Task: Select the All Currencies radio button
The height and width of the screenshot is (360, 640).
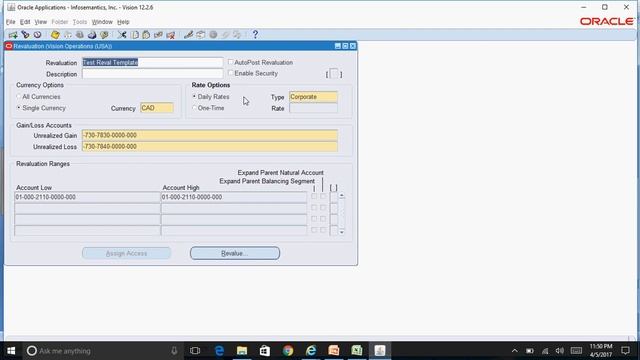Action: 18,97
